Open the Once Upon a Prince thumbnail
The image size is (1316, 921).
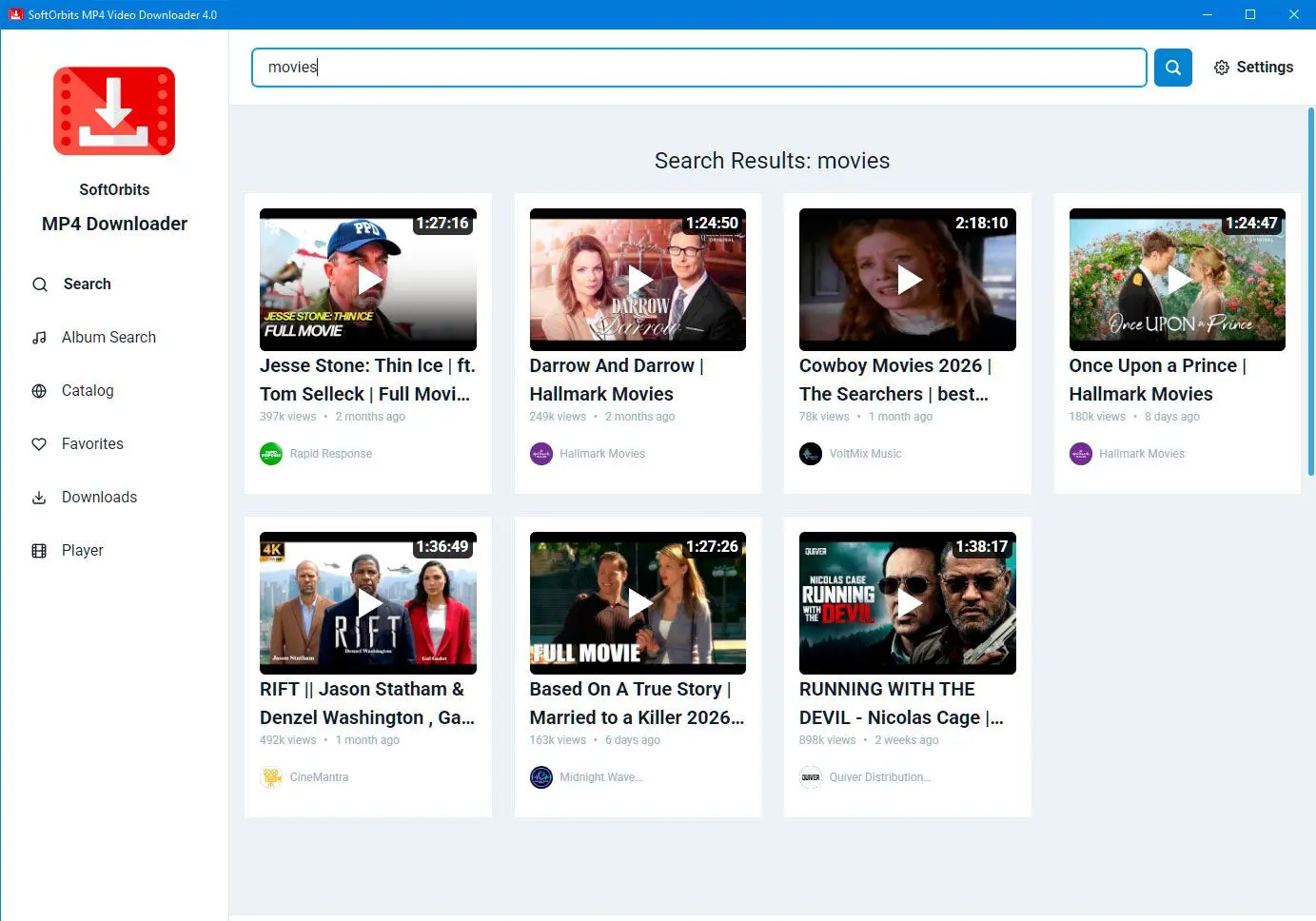click(x=1177, y=280)
